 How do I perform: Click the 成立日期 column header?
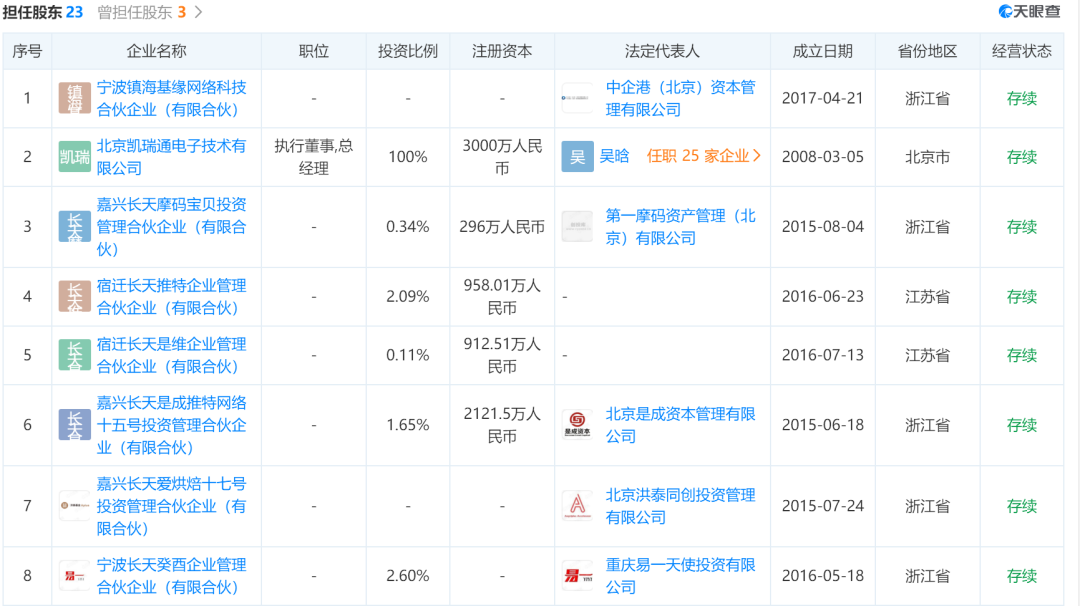pyautogui.click(x=822, y=52)
